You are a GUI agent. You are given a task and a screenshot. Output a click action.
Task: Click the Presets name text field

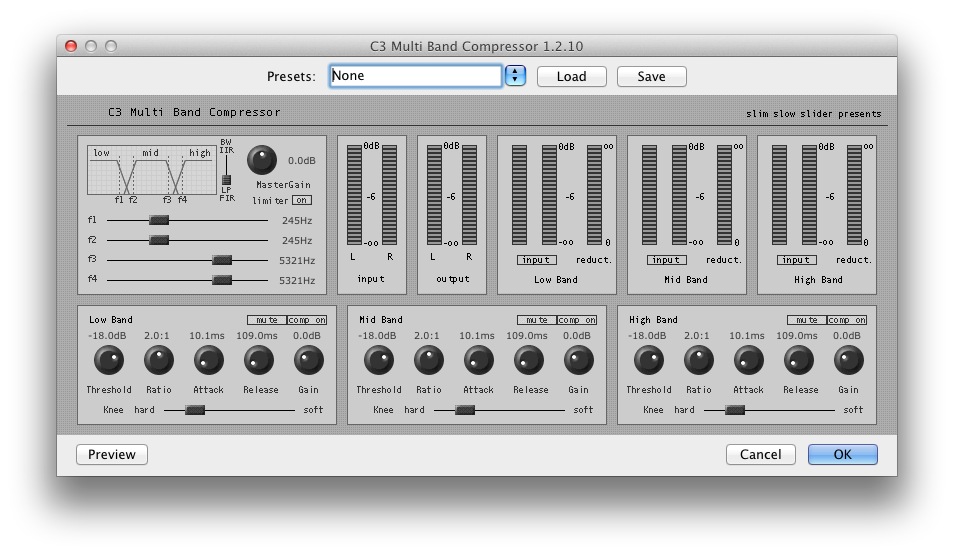tap(415, 76)
